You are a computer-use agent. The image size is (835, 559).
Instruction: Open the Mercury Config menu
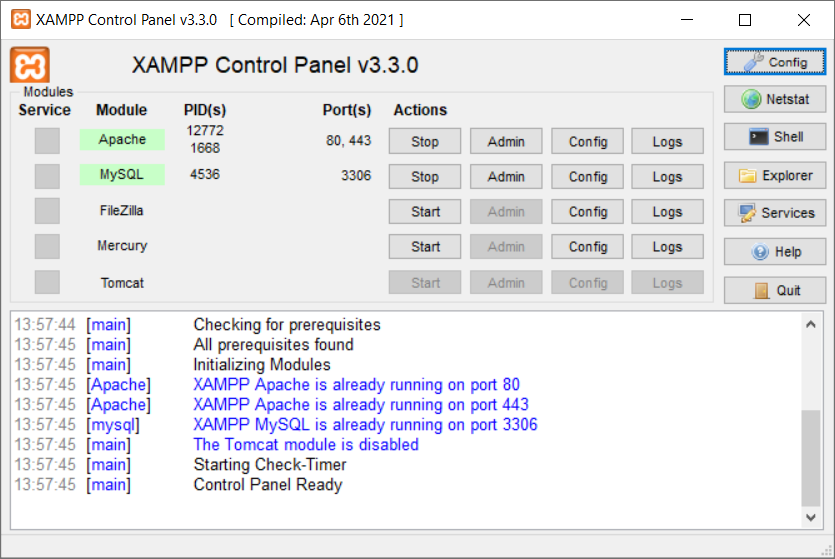click(587, 246)
